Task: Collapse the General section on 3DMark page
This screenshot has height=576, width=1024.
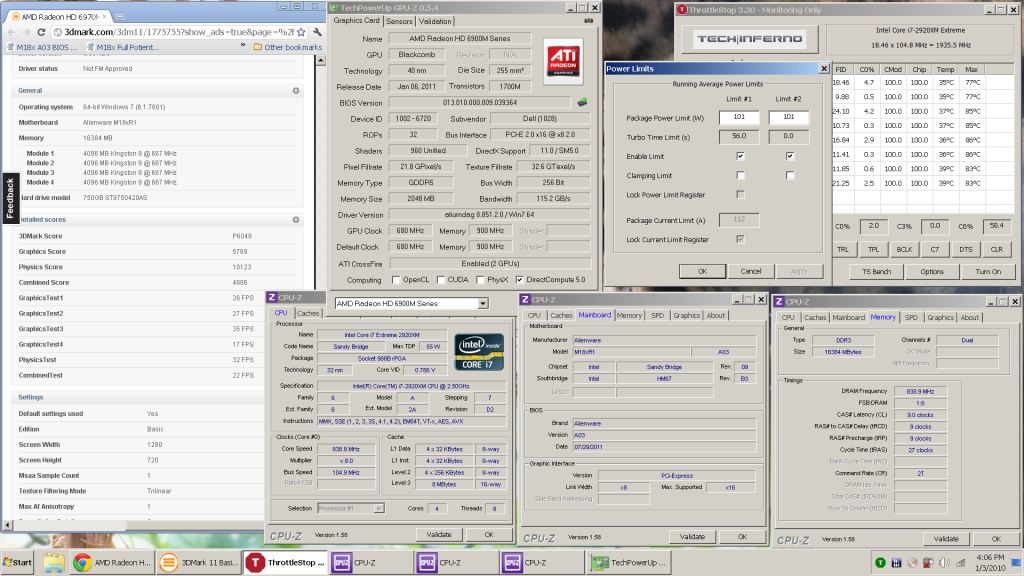Action: click(296, 91)
